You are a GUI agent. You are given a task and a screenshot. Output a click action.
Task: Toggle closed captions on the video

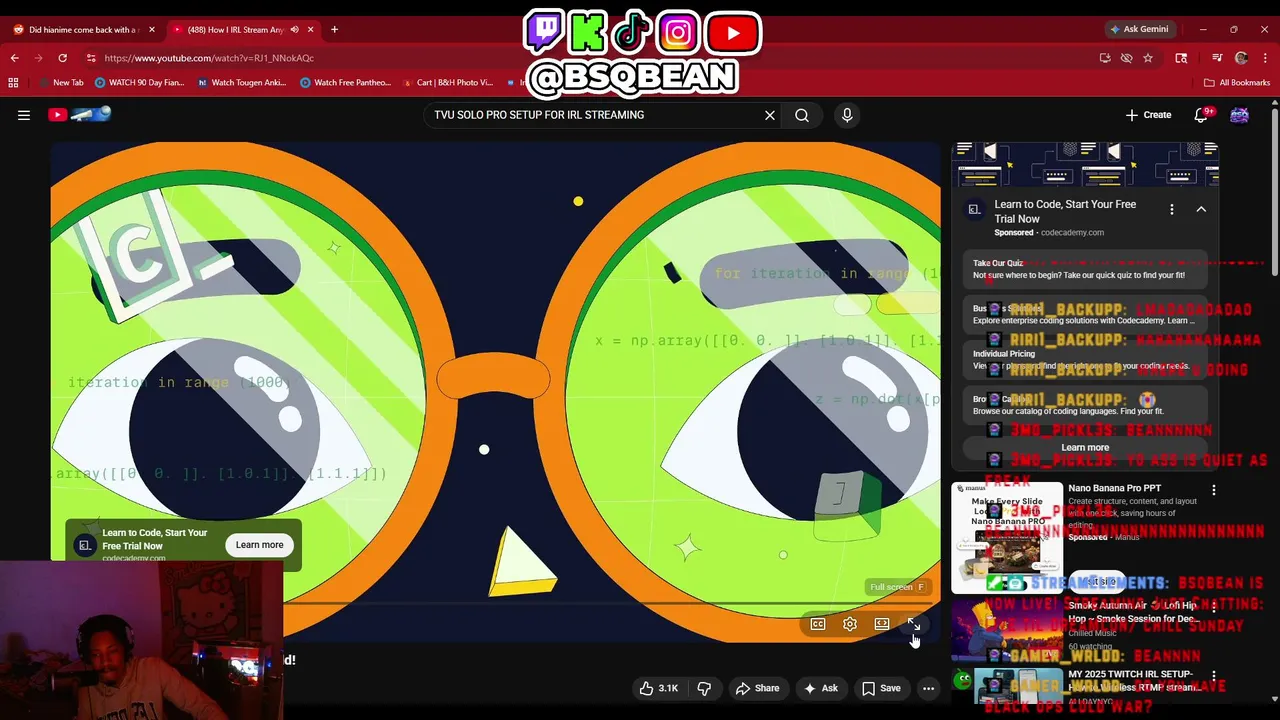click(x=818, y=624)
